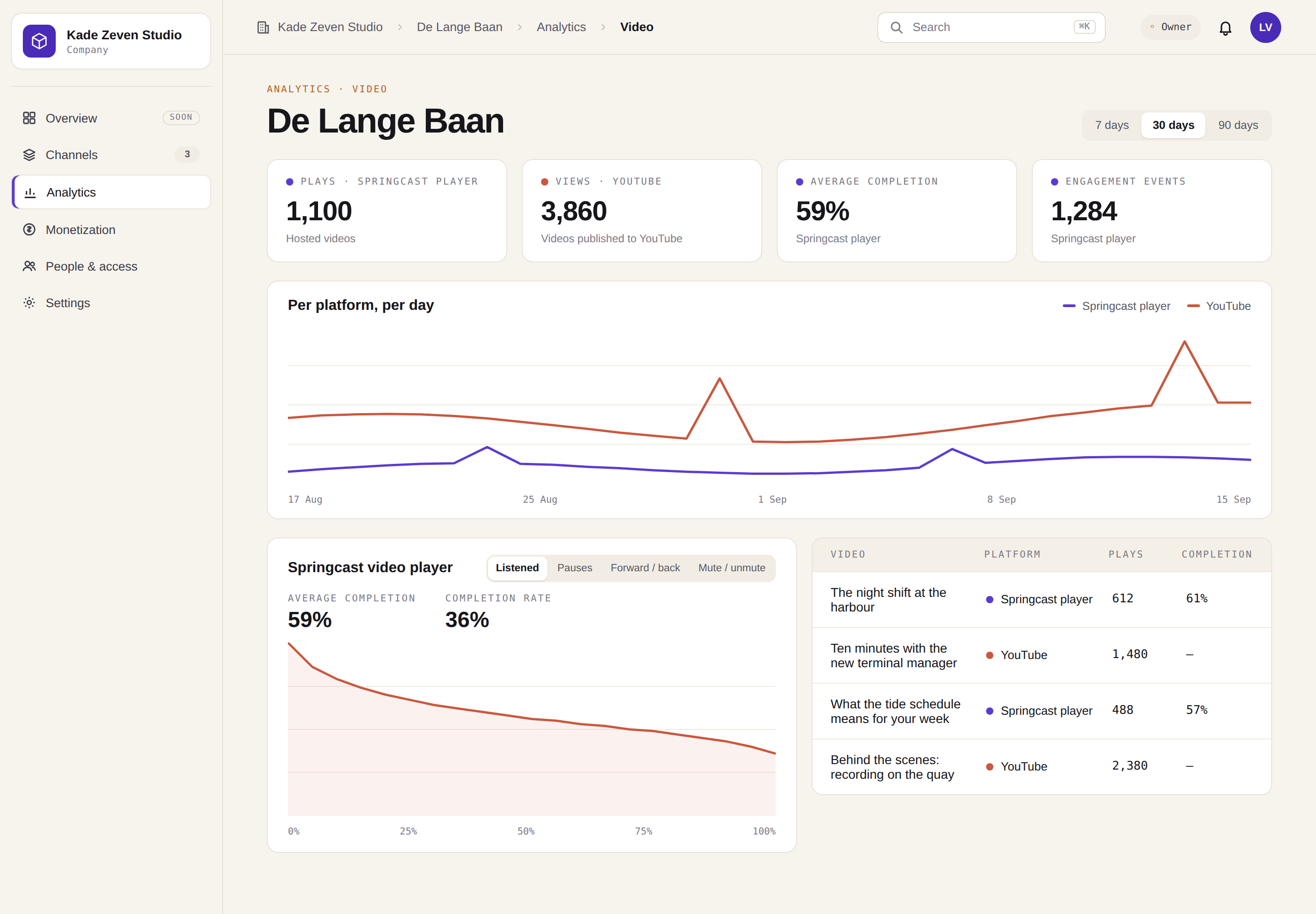The width and height of the screenshot is (1316, 914).
Task: Go to Analytics breadcrumb
Action: pyautogui.click(x=561, y=27)
